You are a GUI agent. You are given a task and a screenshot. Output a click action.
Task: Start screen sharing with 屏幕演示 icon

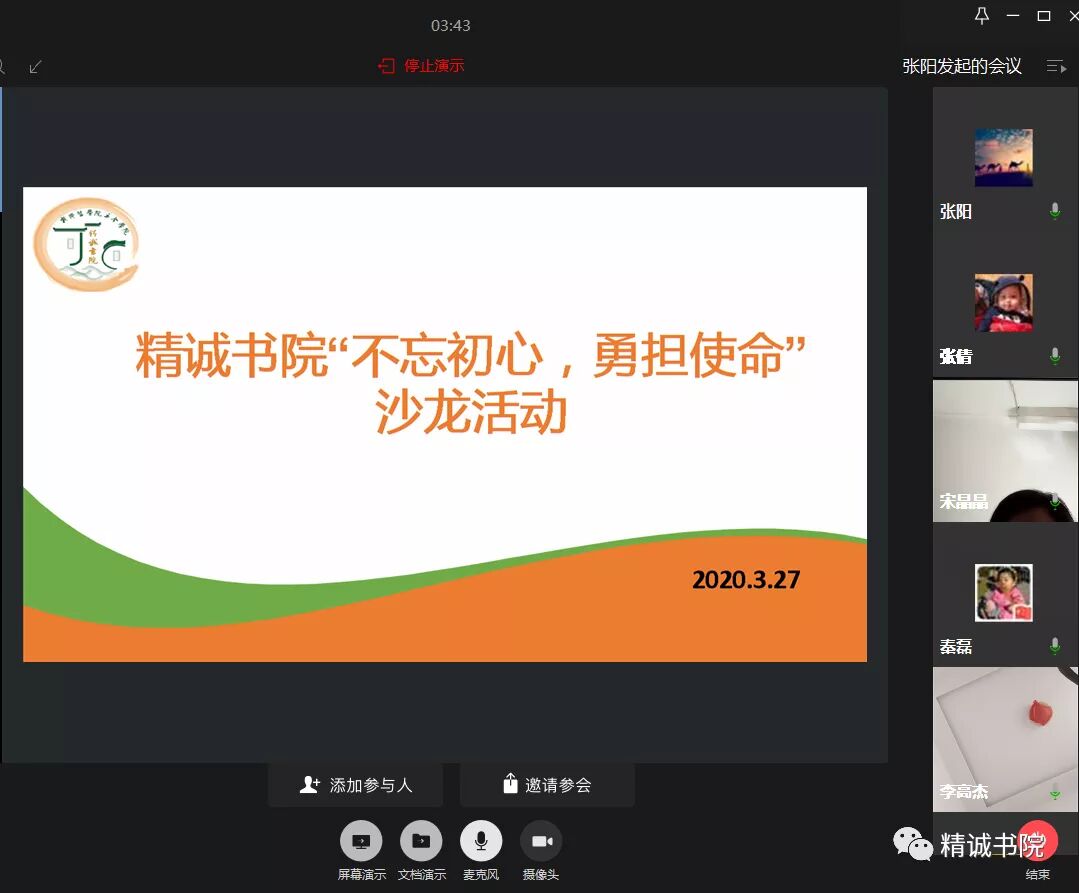pos(361,842)
